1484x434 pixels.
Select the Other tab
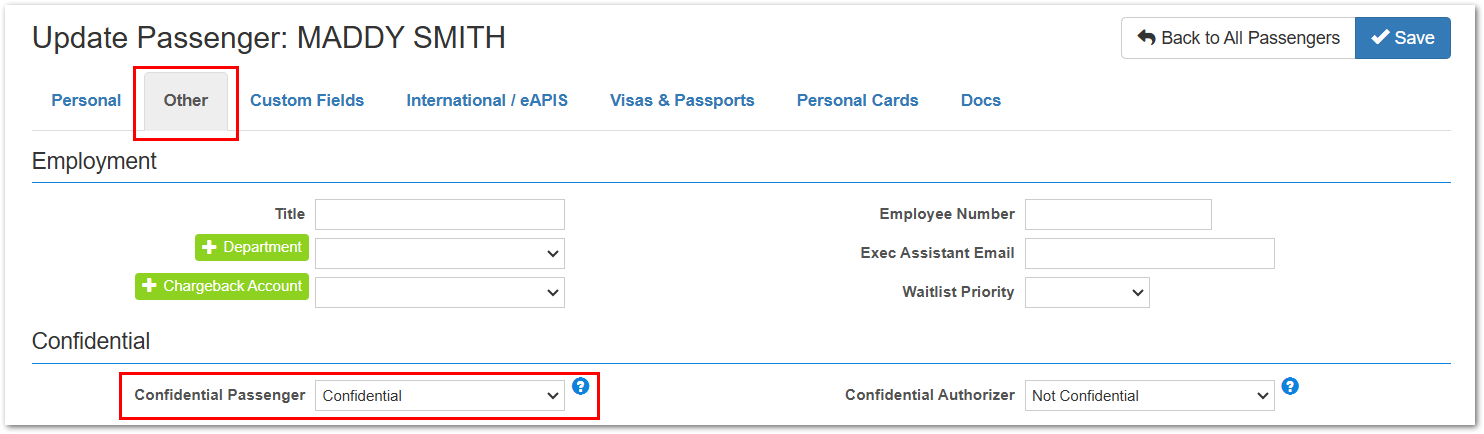[x=186, y=100]
